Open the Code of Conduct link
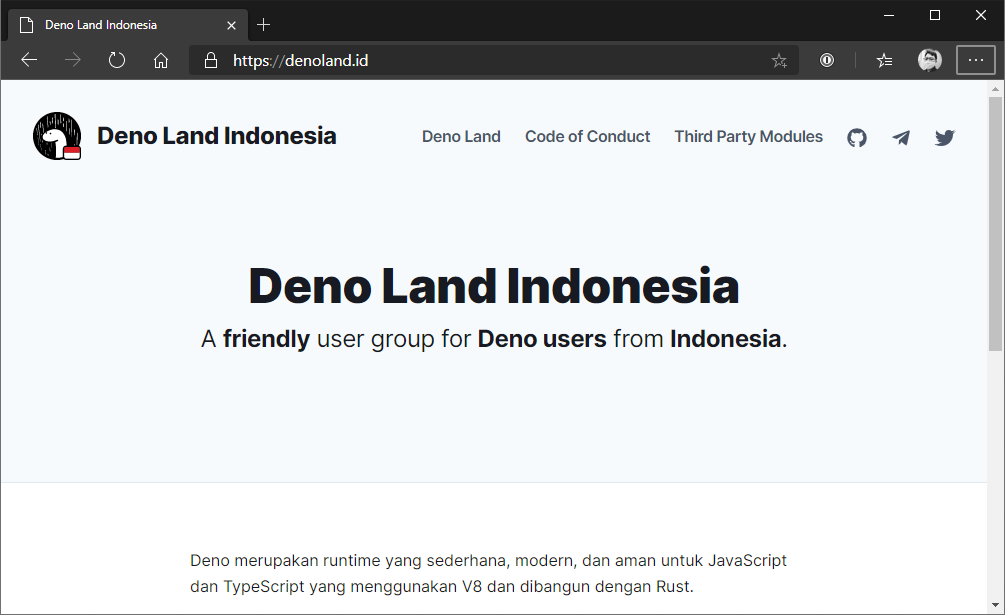 pyautogui.click(x=587, y=136)
